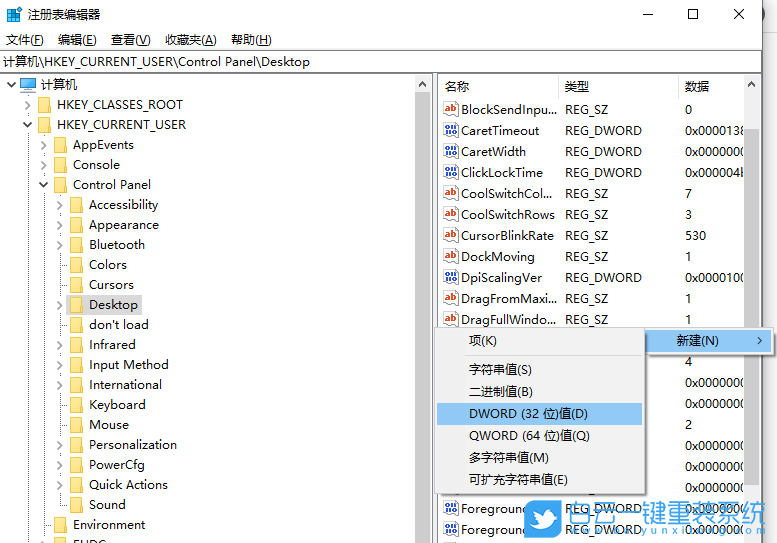Click the 名称 column header
777x543 pixels.
point(499,87)
